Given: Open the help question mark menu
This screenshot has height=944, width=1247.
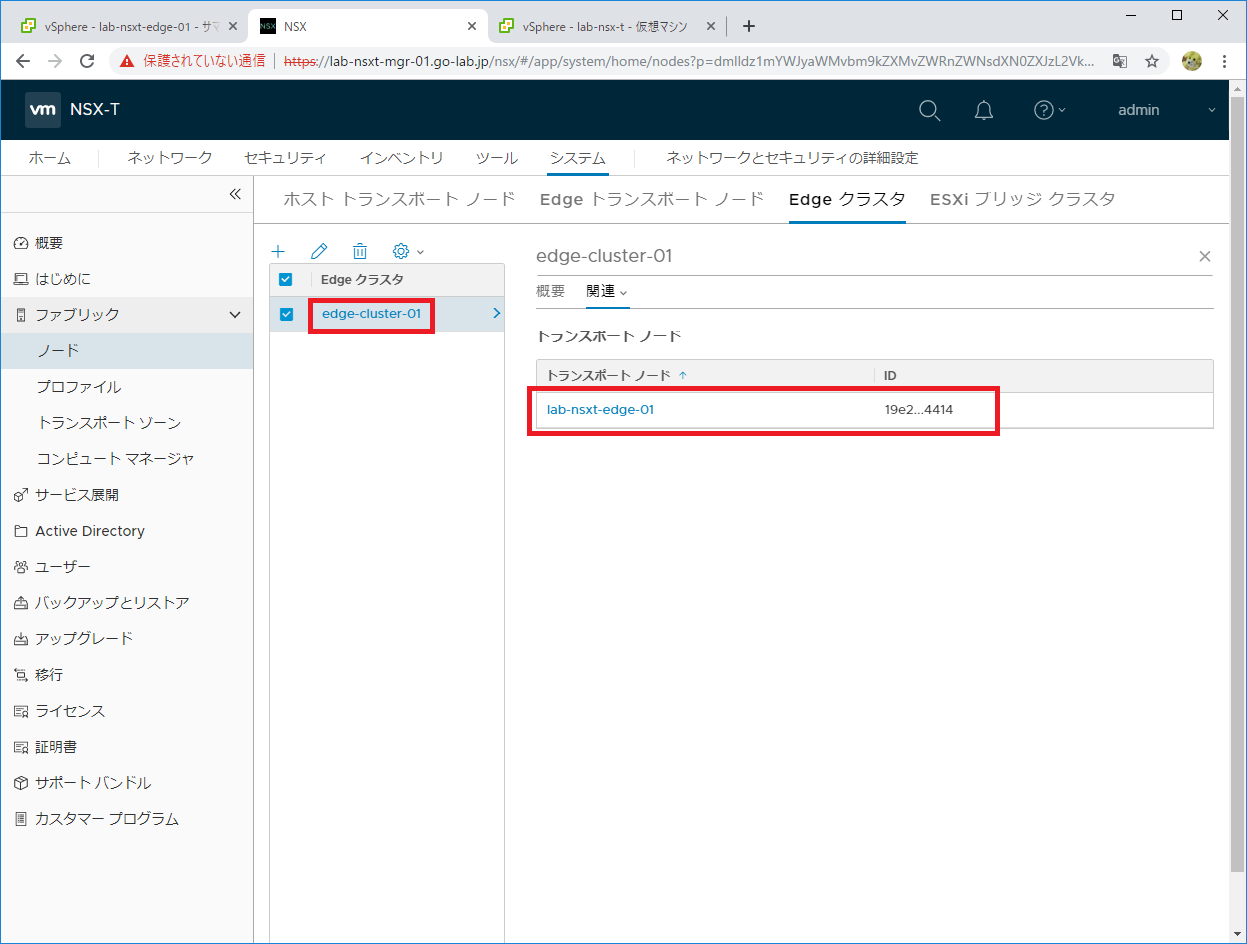Looking at the screenshot, I should pos(1049,110).
